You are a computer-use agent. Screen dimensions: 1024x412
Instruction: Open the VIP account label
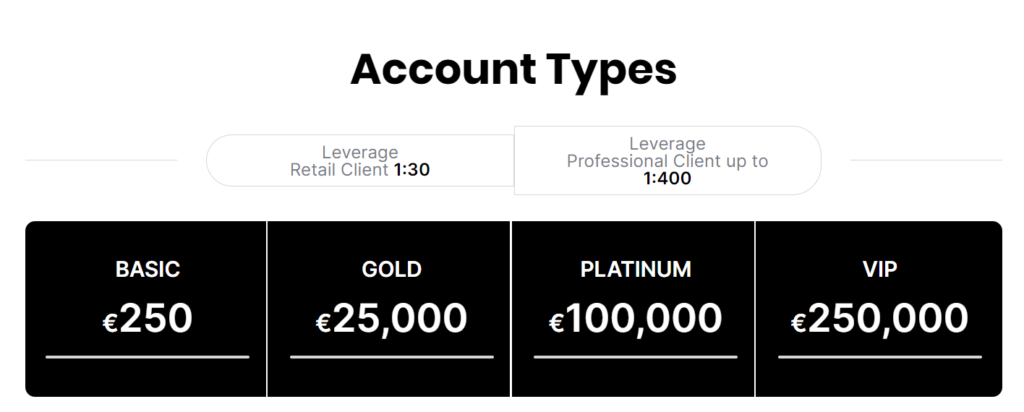(879, 269)
